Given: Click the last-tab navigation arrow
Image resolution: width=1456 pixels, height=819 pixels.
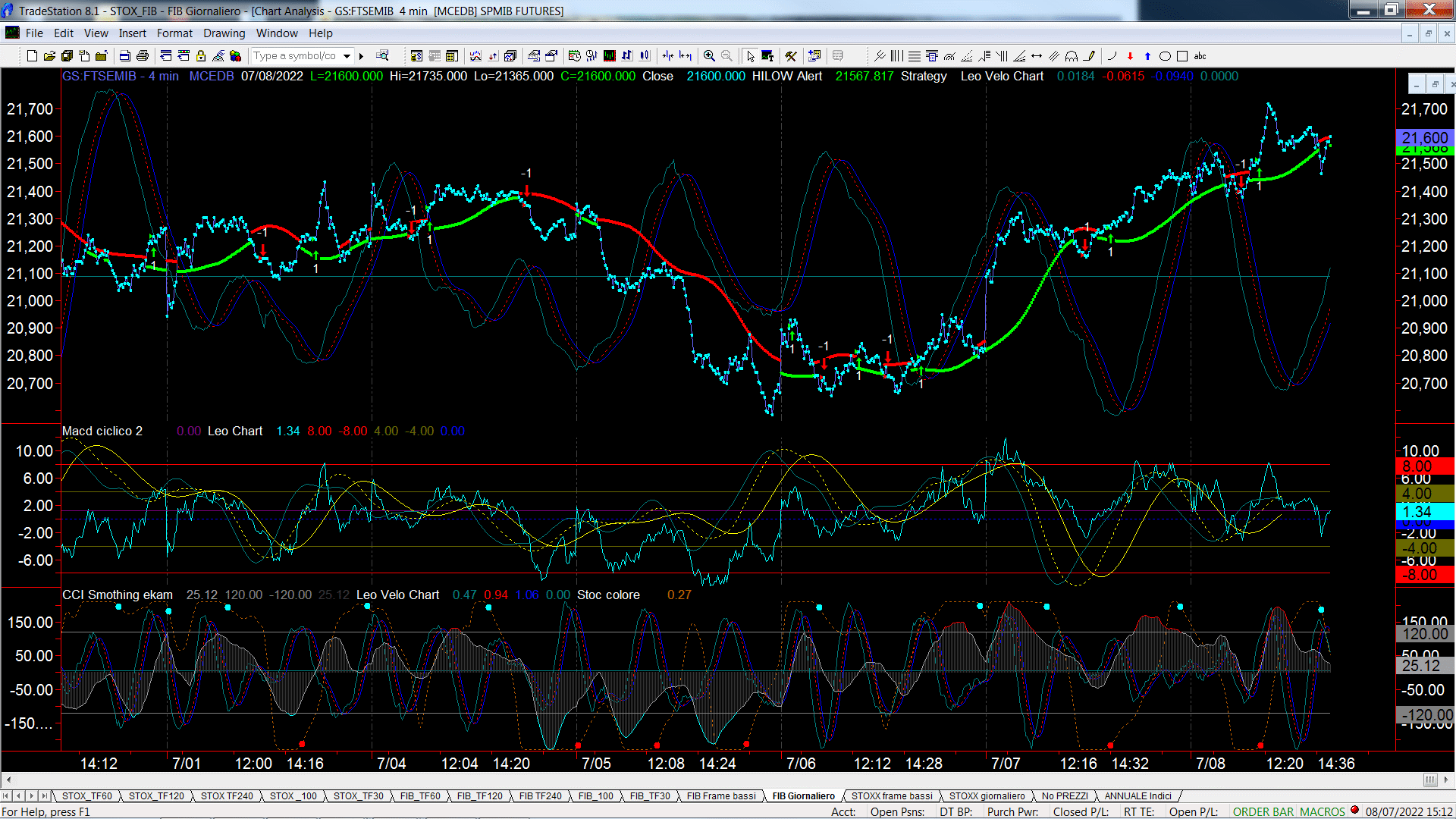Looking at the screenshot, I should pos(44,795).
